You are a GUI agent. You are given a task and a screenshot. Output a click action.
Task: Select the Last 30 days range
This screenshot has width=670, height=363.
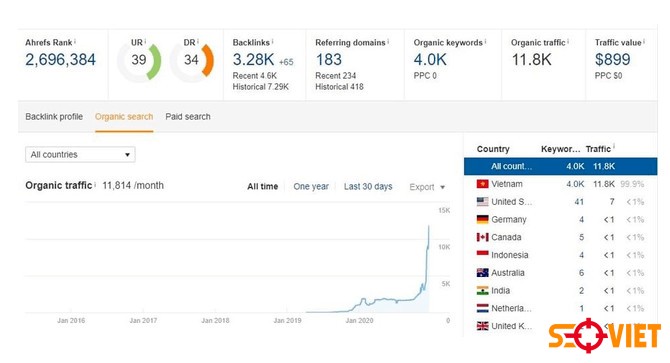click(368, 187)
